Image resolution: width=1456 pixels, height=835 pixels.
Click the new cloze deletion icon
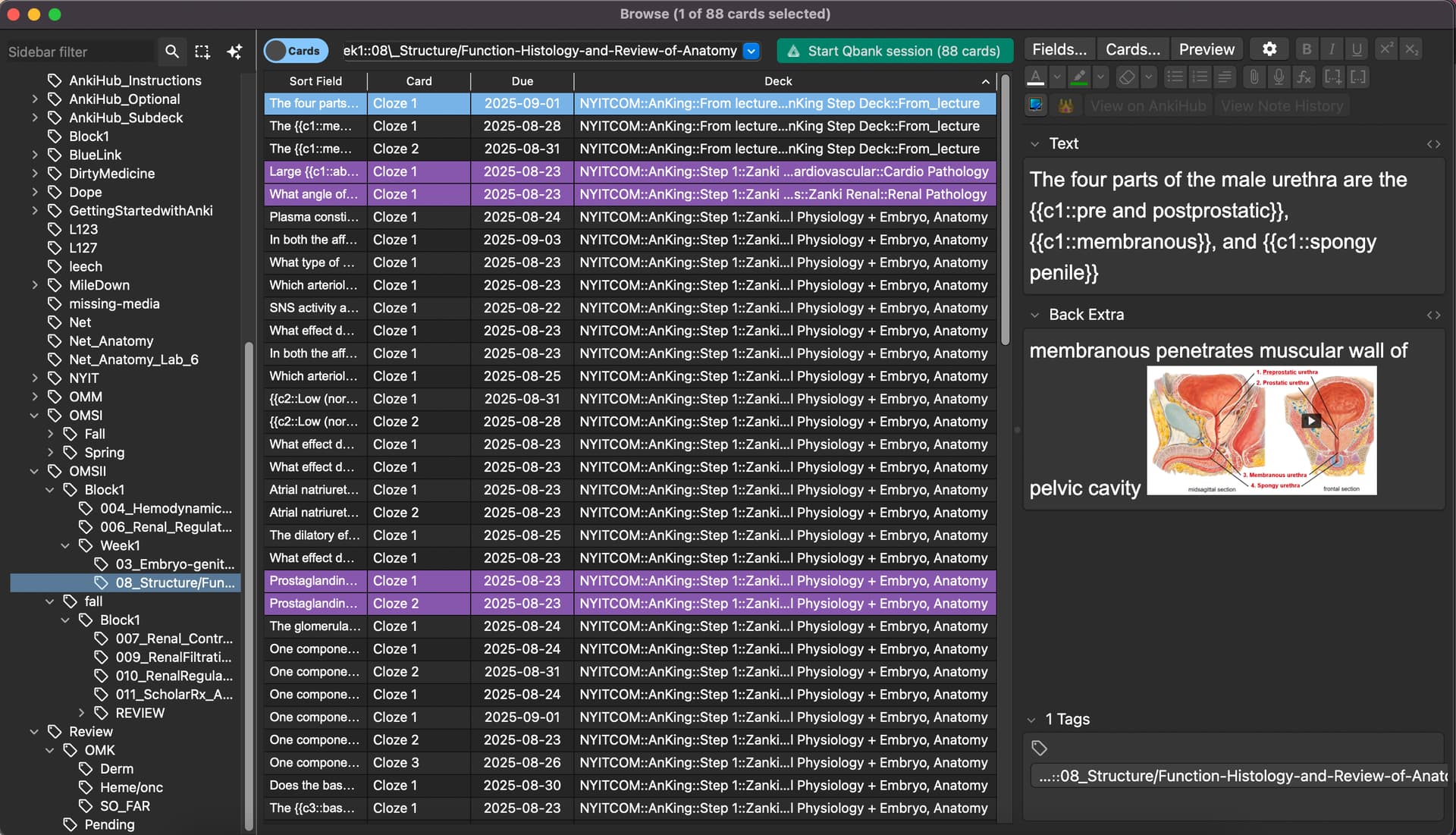(1332, 77)
